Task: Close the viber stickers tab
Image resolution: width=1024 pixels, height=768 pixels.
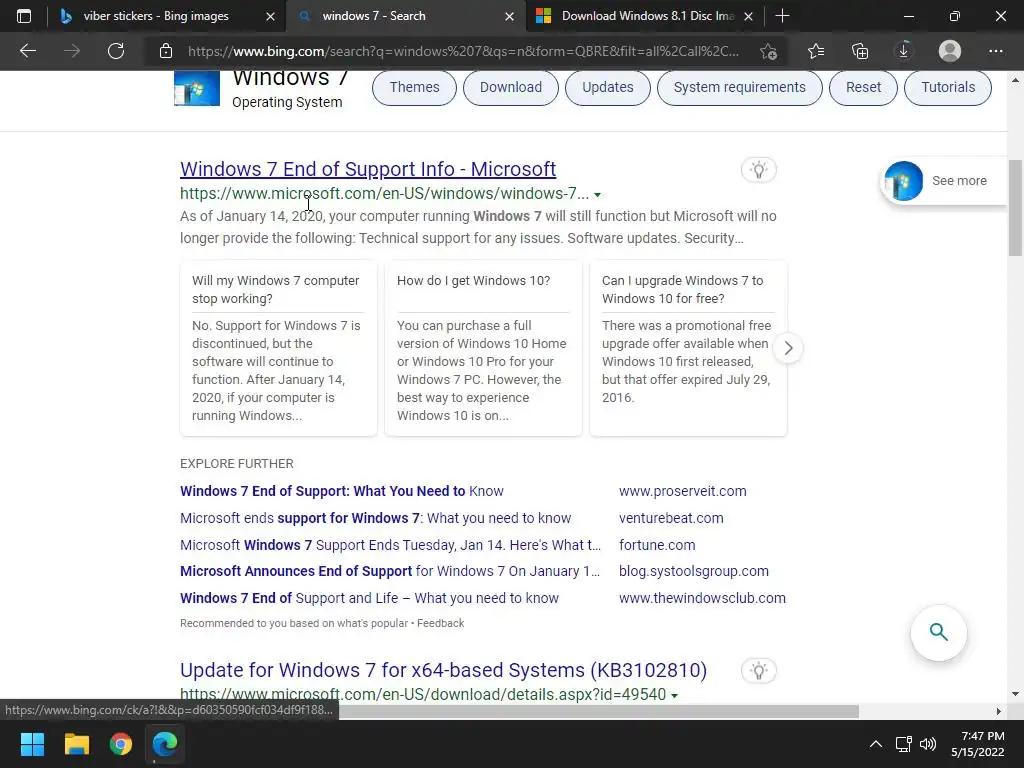Action: tap(270, 16)
